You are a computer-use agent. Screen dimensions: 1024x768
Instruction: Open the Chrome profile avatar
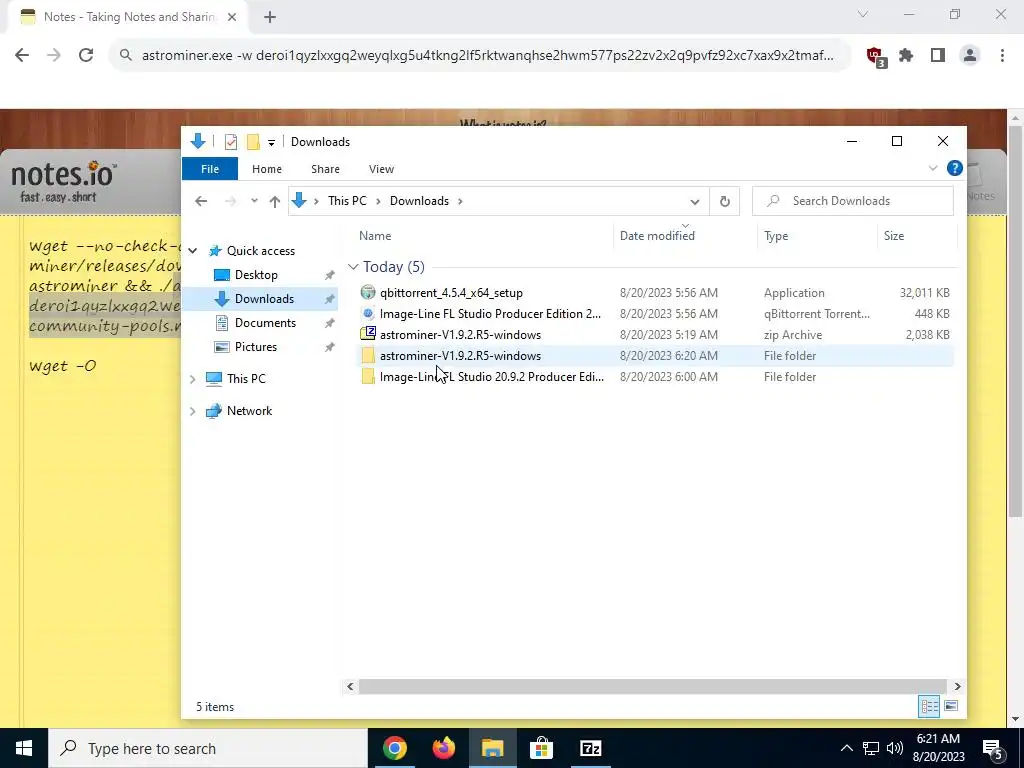970,56
